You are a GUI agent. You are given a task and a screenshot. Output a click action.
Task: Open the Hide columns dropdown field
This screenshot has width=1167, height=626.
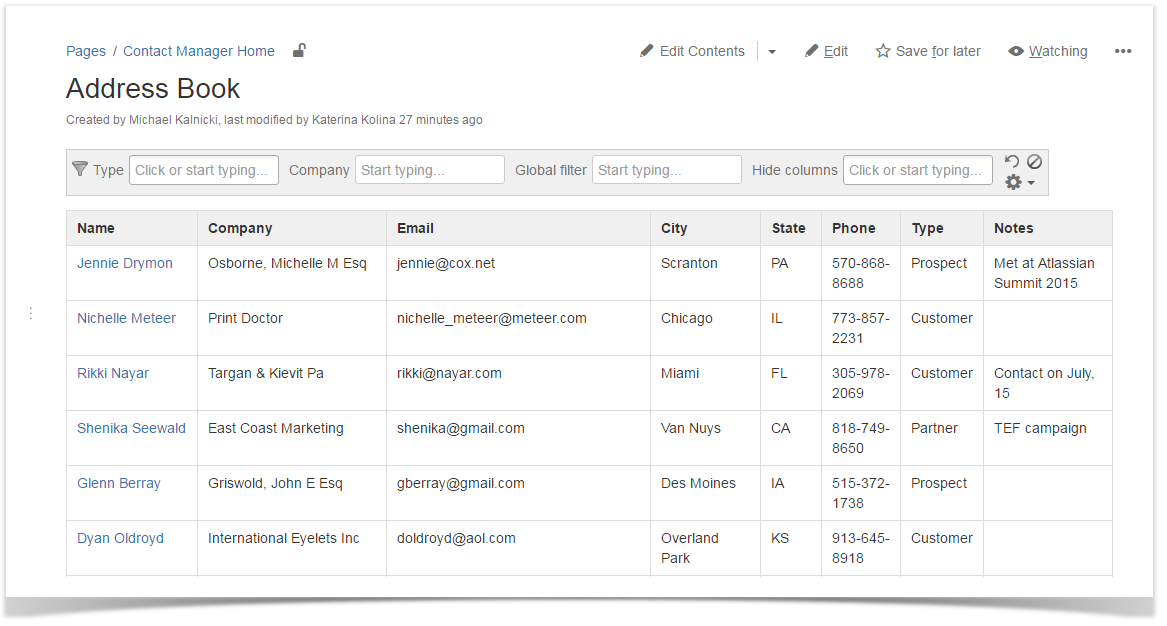point(918,170)
